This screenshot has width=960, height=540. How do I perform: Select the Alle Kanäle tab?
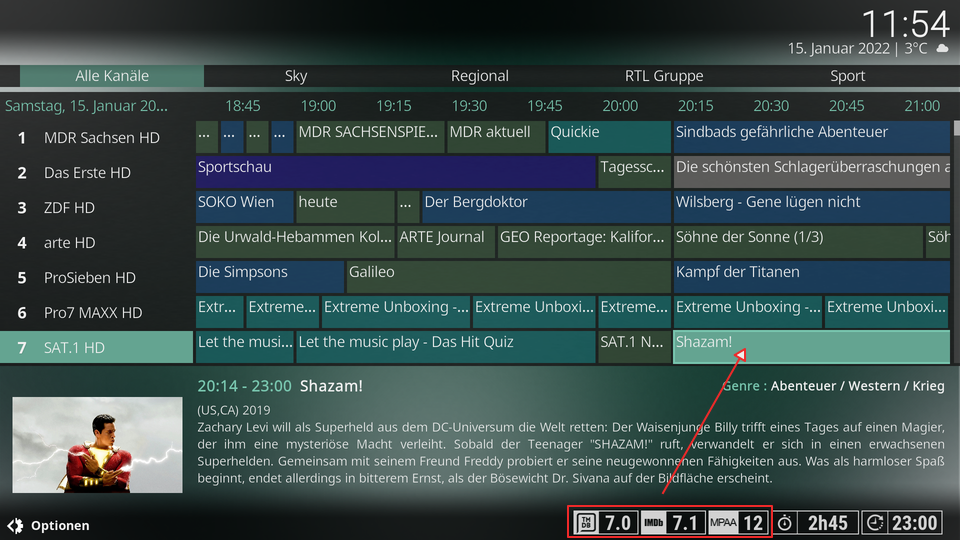[x=112, y=76]
